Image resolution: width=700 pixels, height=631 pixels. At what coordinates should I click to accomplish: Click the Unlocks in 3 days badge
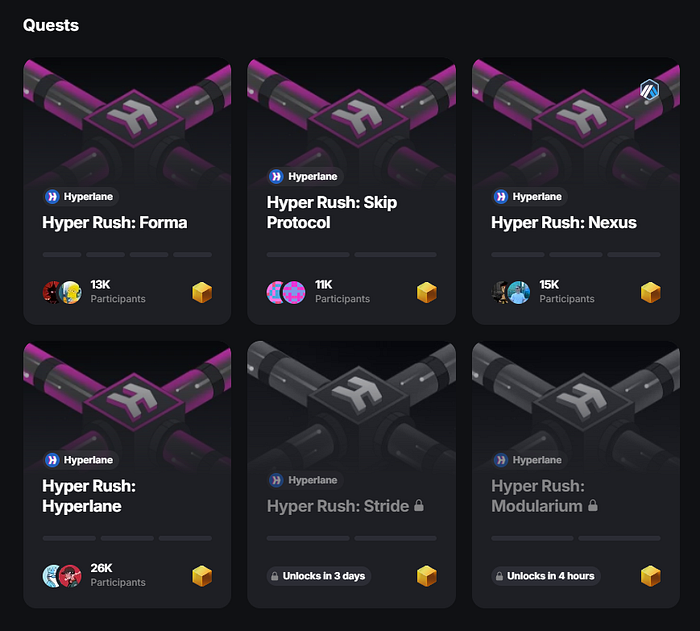[319, 576]
